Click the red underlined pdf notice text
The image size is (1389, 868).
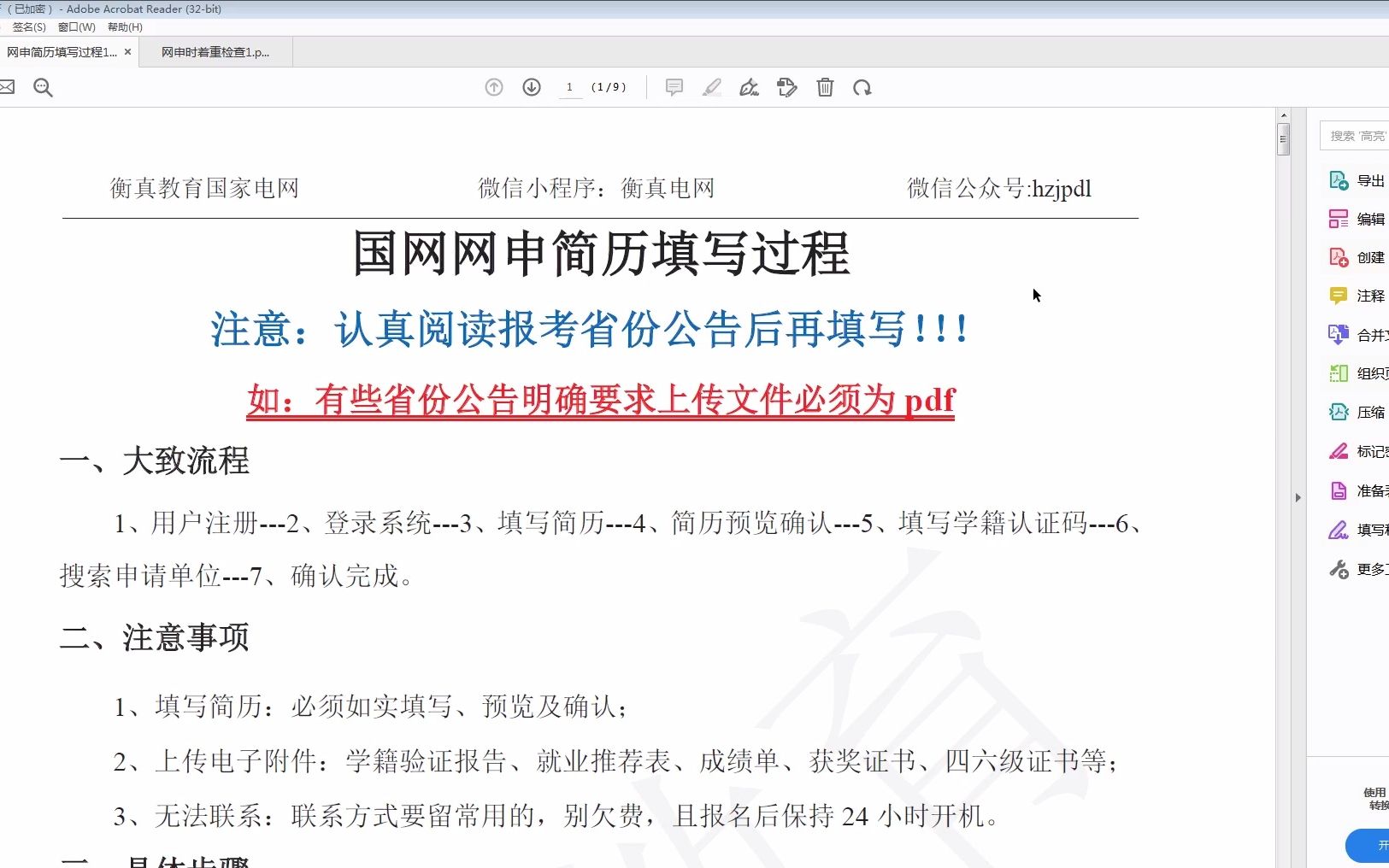(x=600, y=399)
